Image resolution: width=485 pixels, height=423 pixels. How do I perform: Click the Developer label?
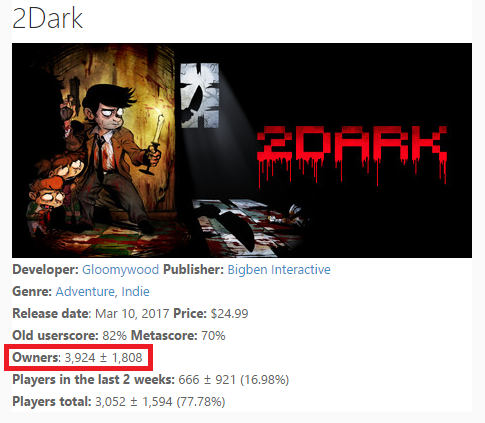(x=45, y=270)
